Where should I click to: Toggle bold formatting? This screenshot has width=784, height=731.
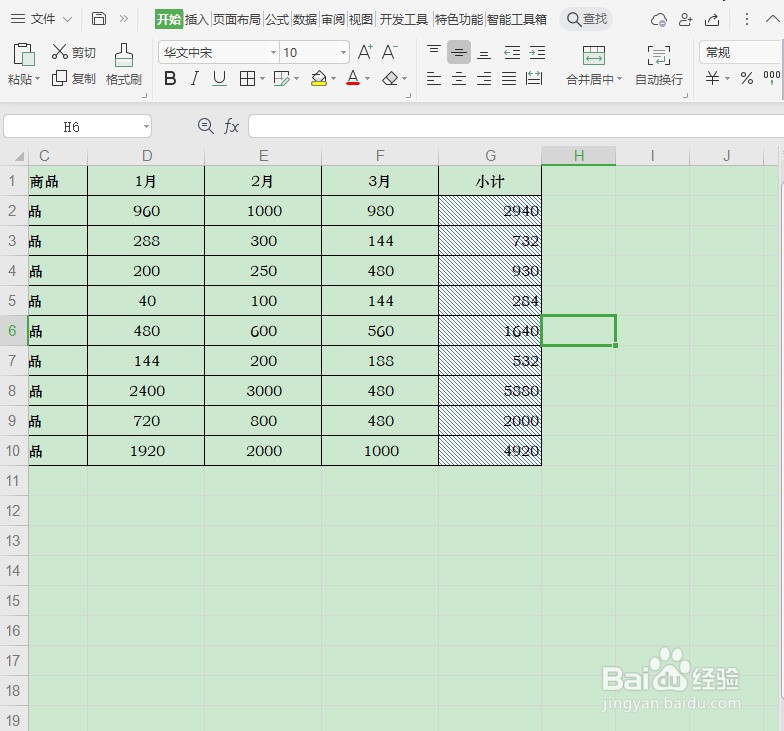click(170, 78)
